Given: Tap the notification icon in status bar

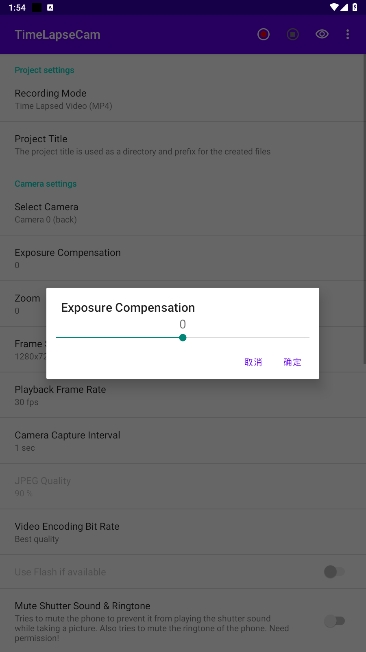Looking at the screenshot, I should coord(50,7).
